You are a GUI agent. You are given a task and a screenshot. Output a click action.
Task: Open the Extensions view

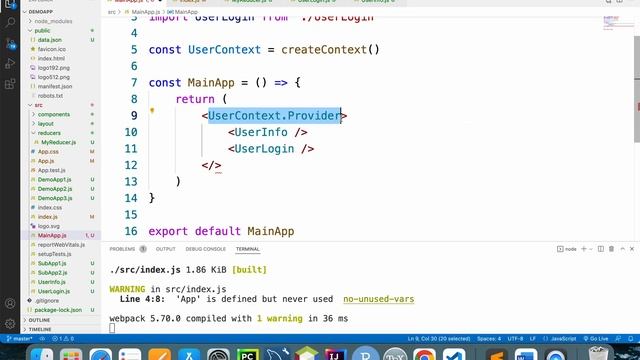coord(10,84)
